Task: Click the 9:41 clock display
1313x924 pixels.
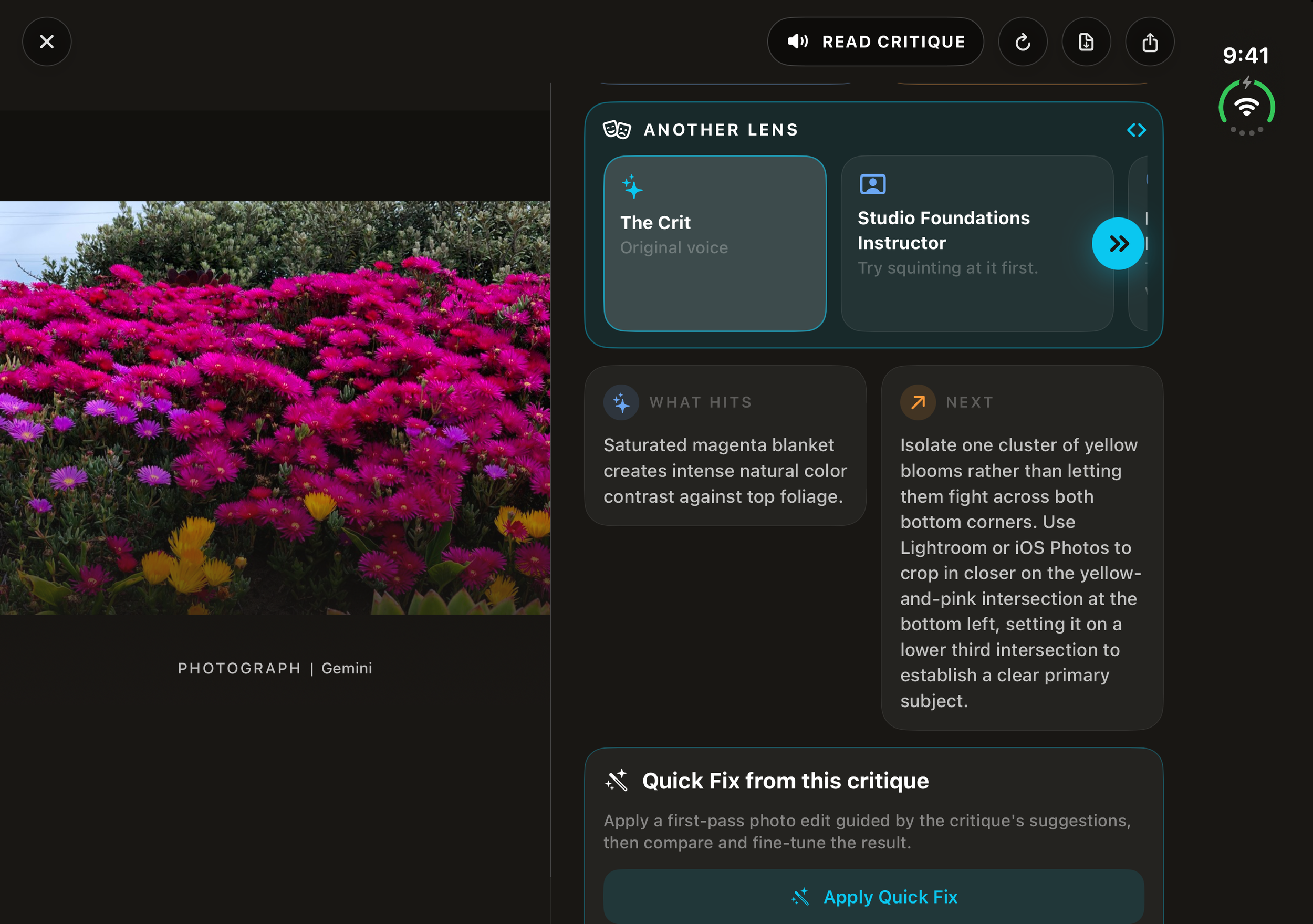Action: click(1246, 56)
